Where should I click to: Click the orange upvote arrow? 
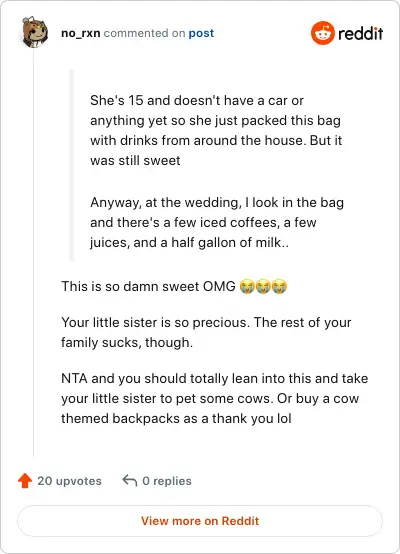click(25, 481)
